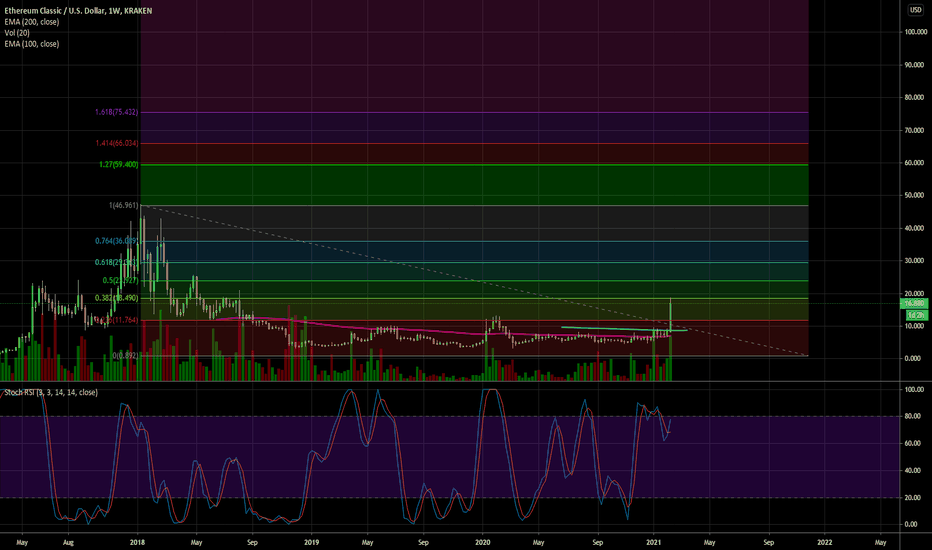
Task: Select the 0.618 Fibonacci level label
Action: (116, 262)
